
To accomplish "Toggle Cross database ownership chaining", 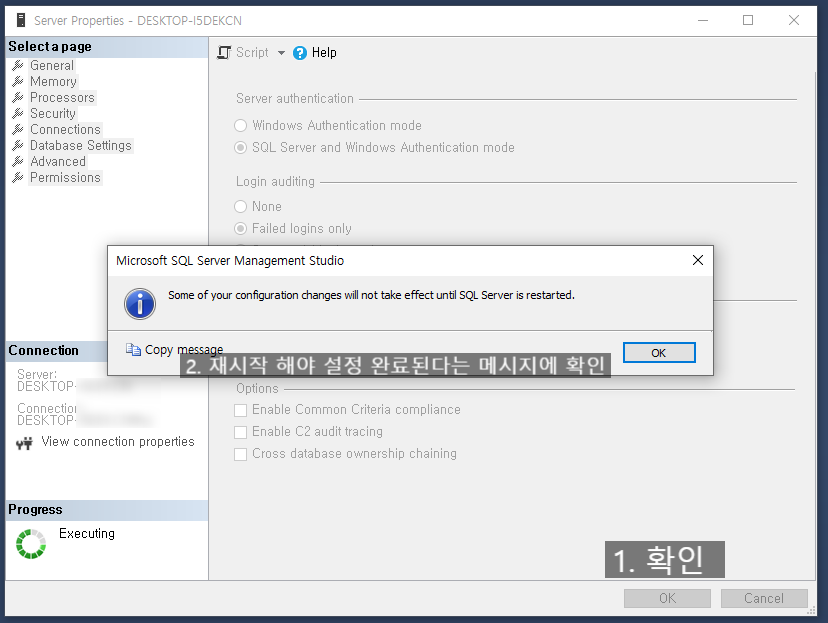I will pos(240,455).
